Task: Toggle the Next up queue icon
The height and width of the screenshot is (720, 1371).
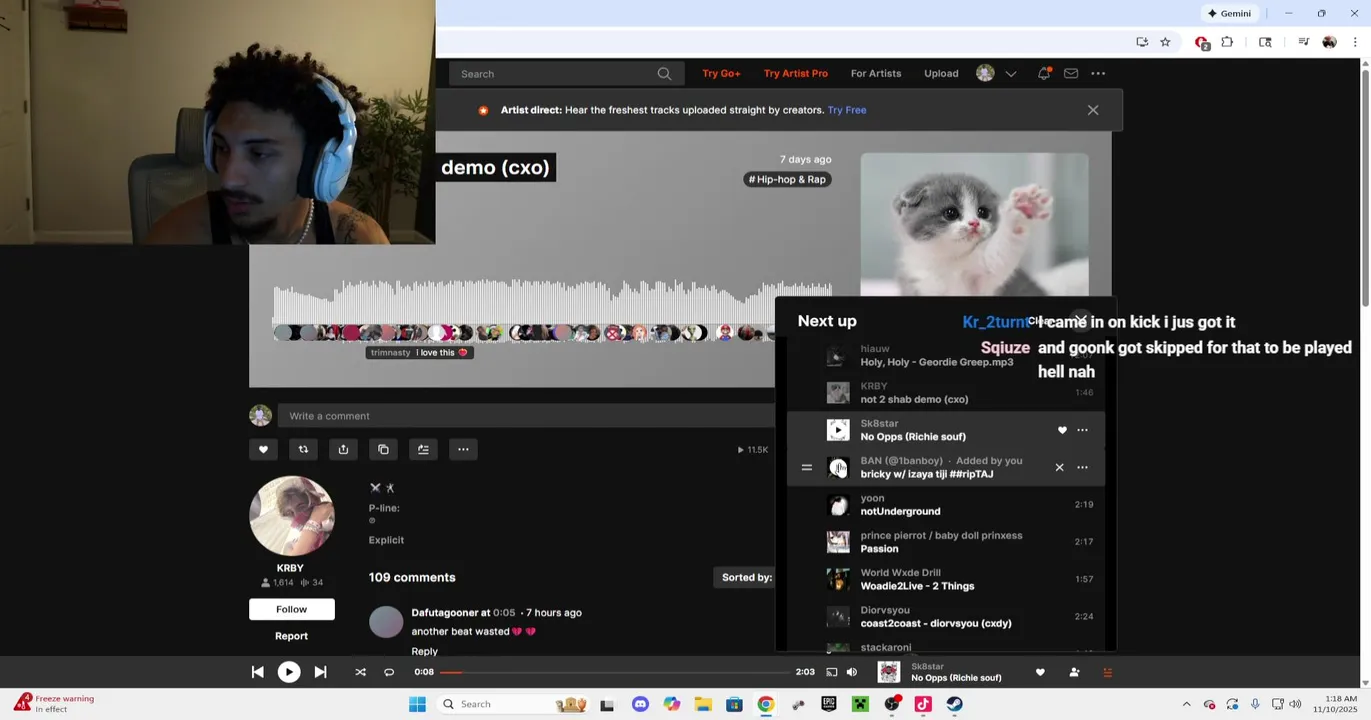Action: (1107, 672)
